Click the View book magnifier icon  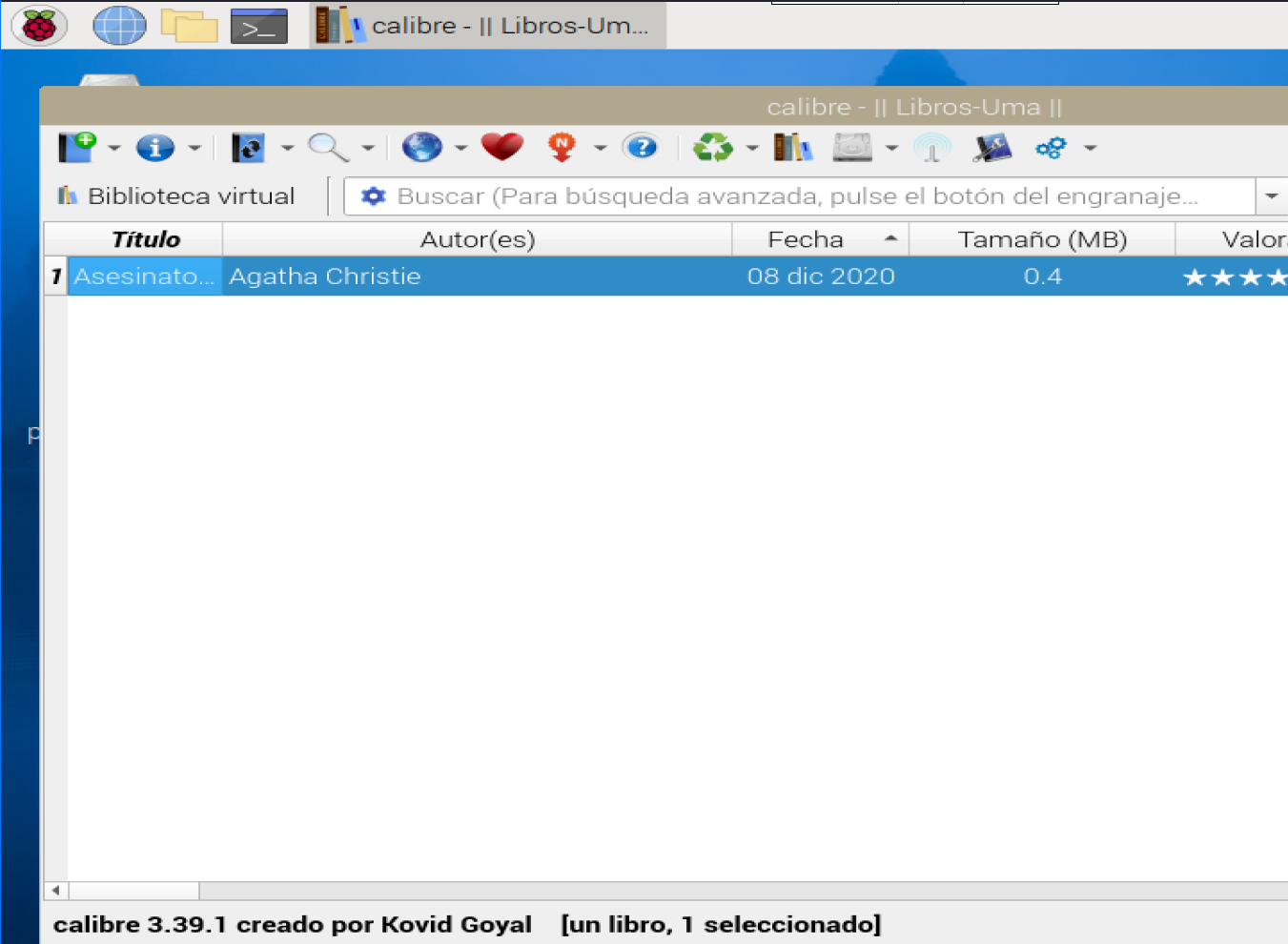[x=328, y=148]
